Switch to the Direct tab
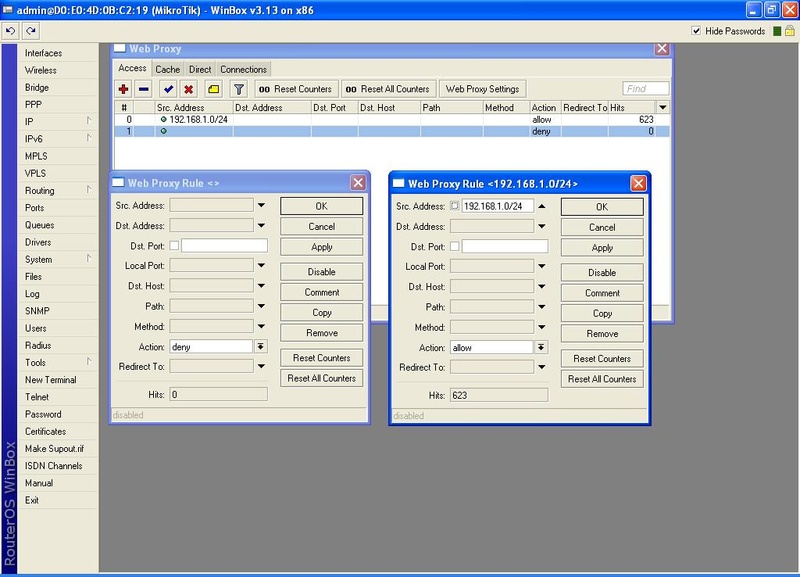 point(200,69)
